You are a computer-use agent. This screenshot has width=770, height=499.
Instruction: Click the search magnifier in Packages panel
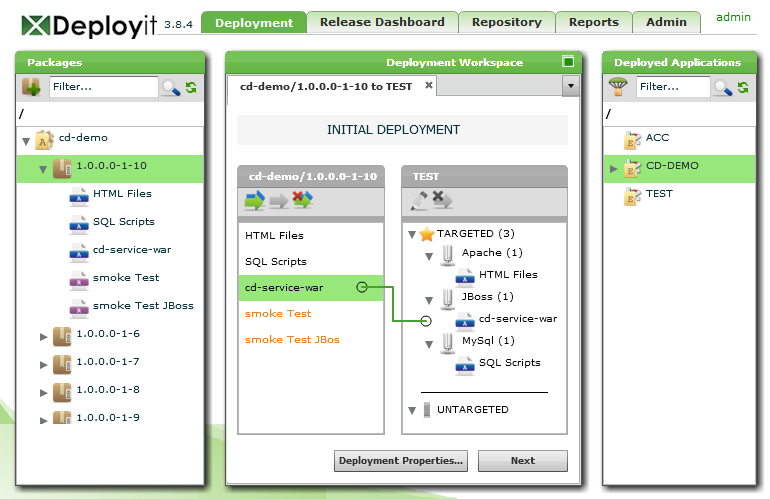tap(170, 88)
